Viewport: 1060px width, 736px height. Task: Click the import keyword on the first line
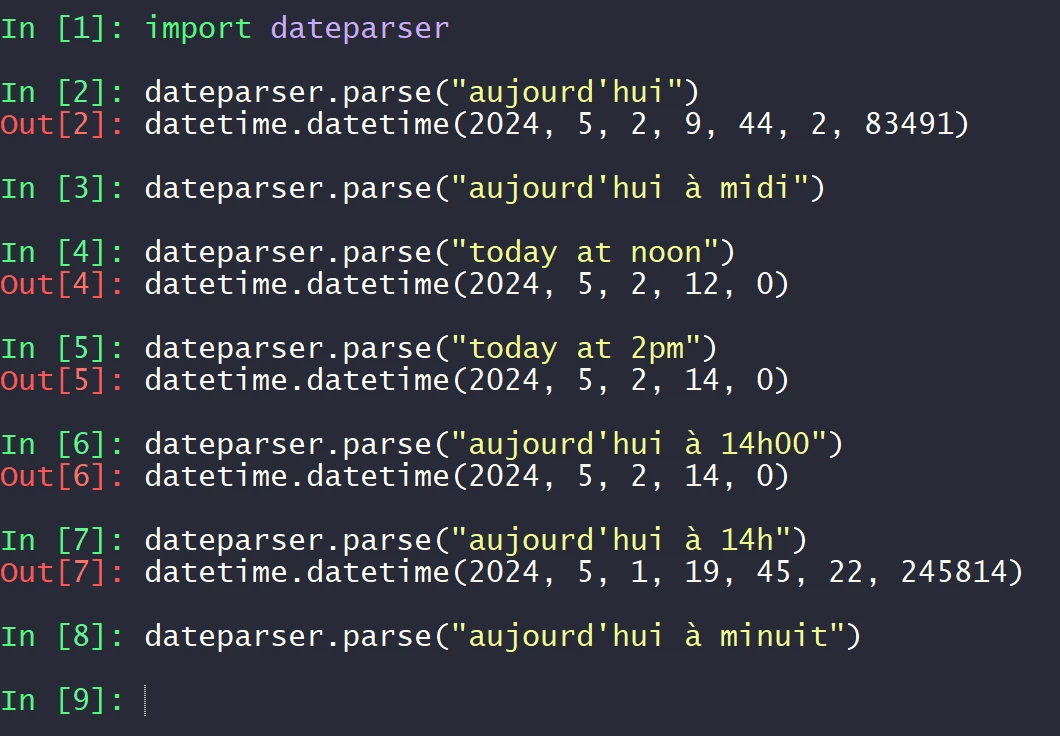click(198, 28)
